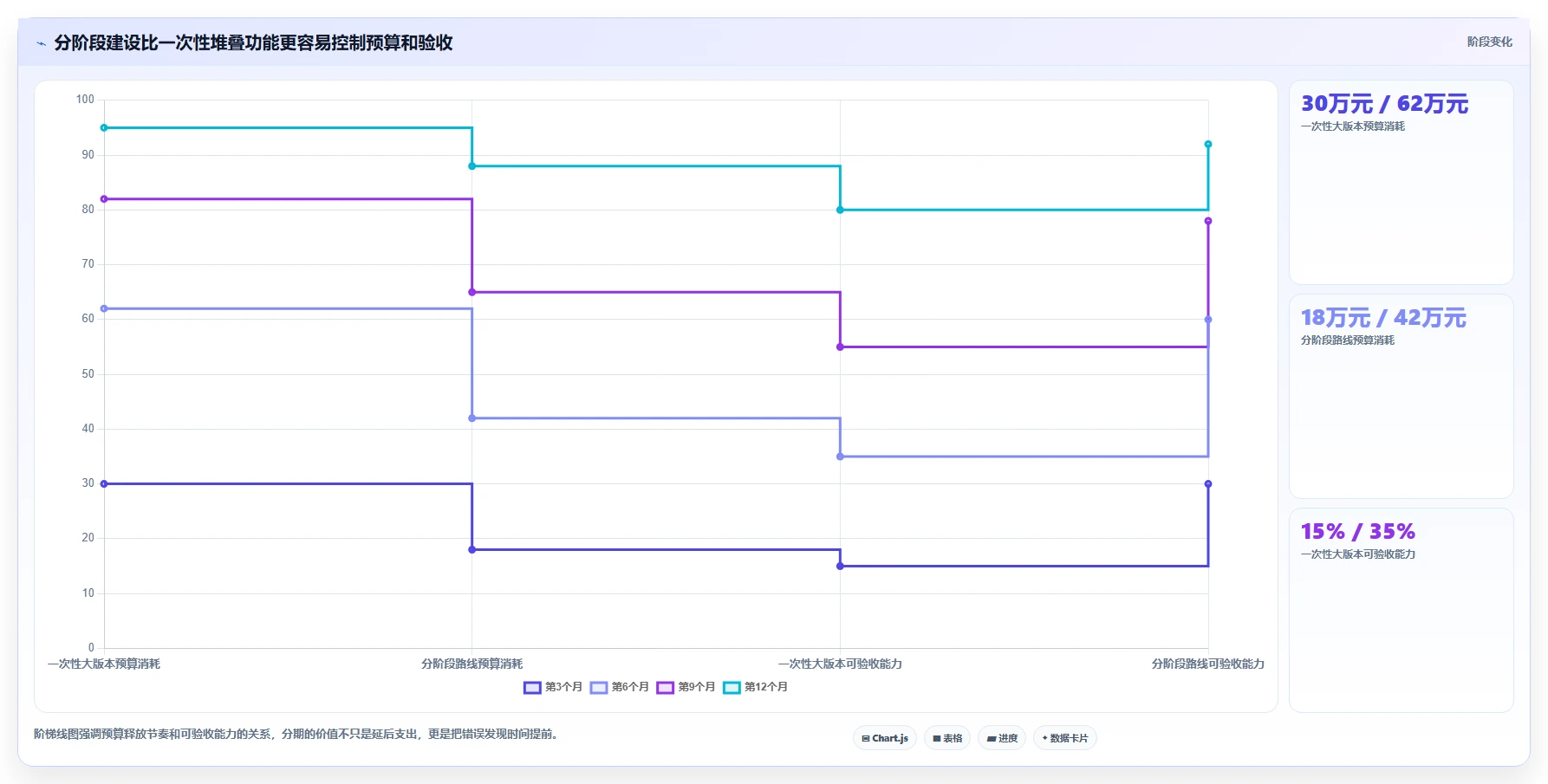Click the 第6个月 data point at value 42
The image size is (1548, 784).
[x=472, y=418]
